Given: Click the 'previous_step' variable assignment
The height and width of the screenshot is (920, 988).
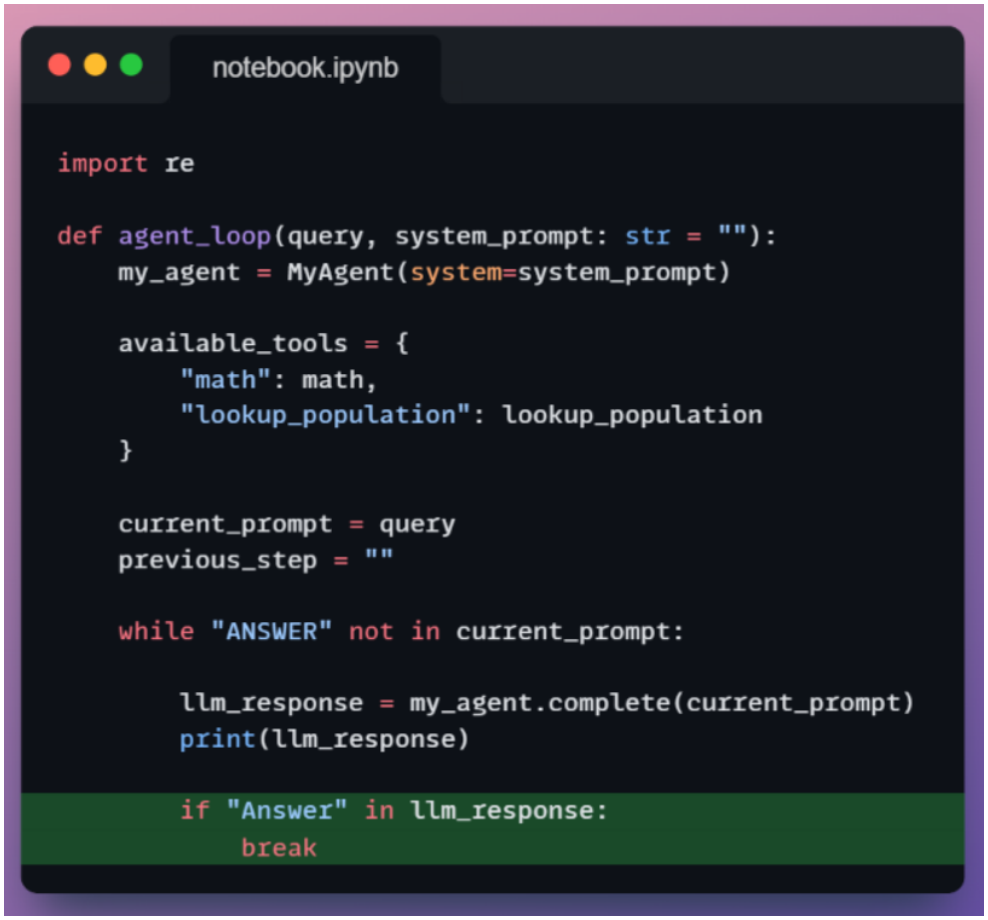Looking at the screenshot, I should pos(256,560).
